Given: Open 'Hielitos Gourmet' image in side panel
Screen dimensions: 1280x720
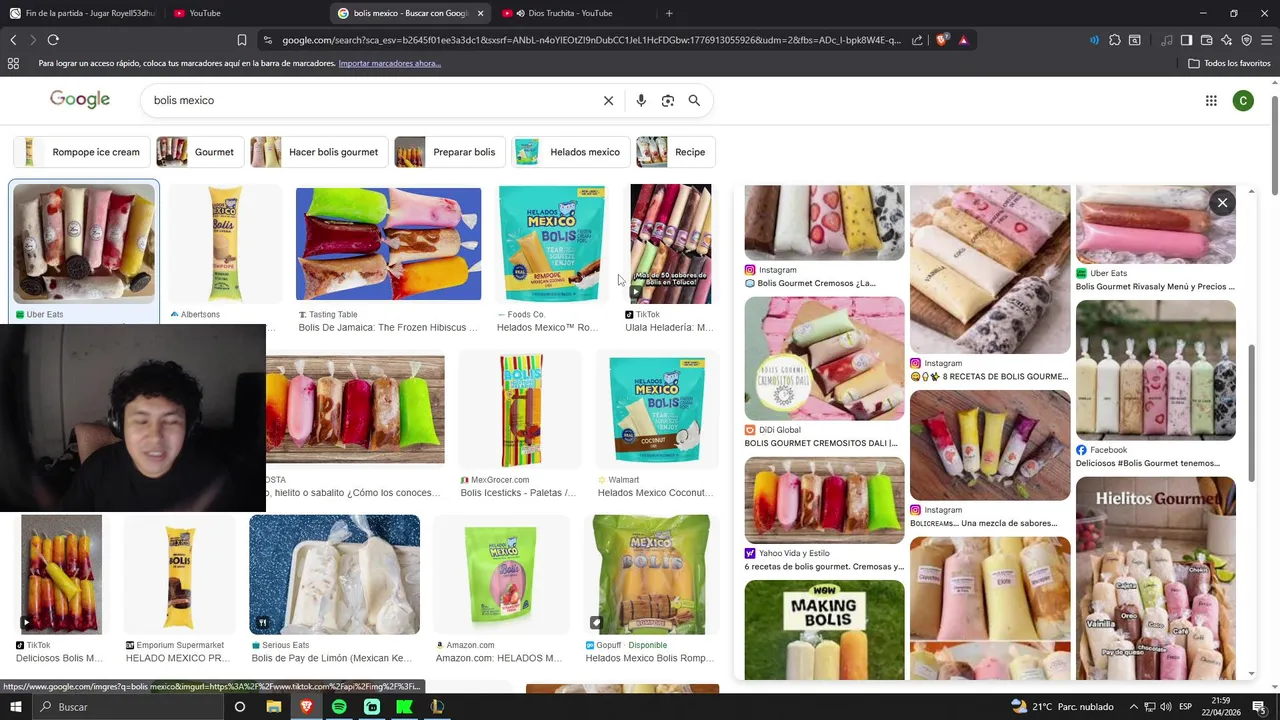Looking at the screenshot, I should click(1155, 578).
